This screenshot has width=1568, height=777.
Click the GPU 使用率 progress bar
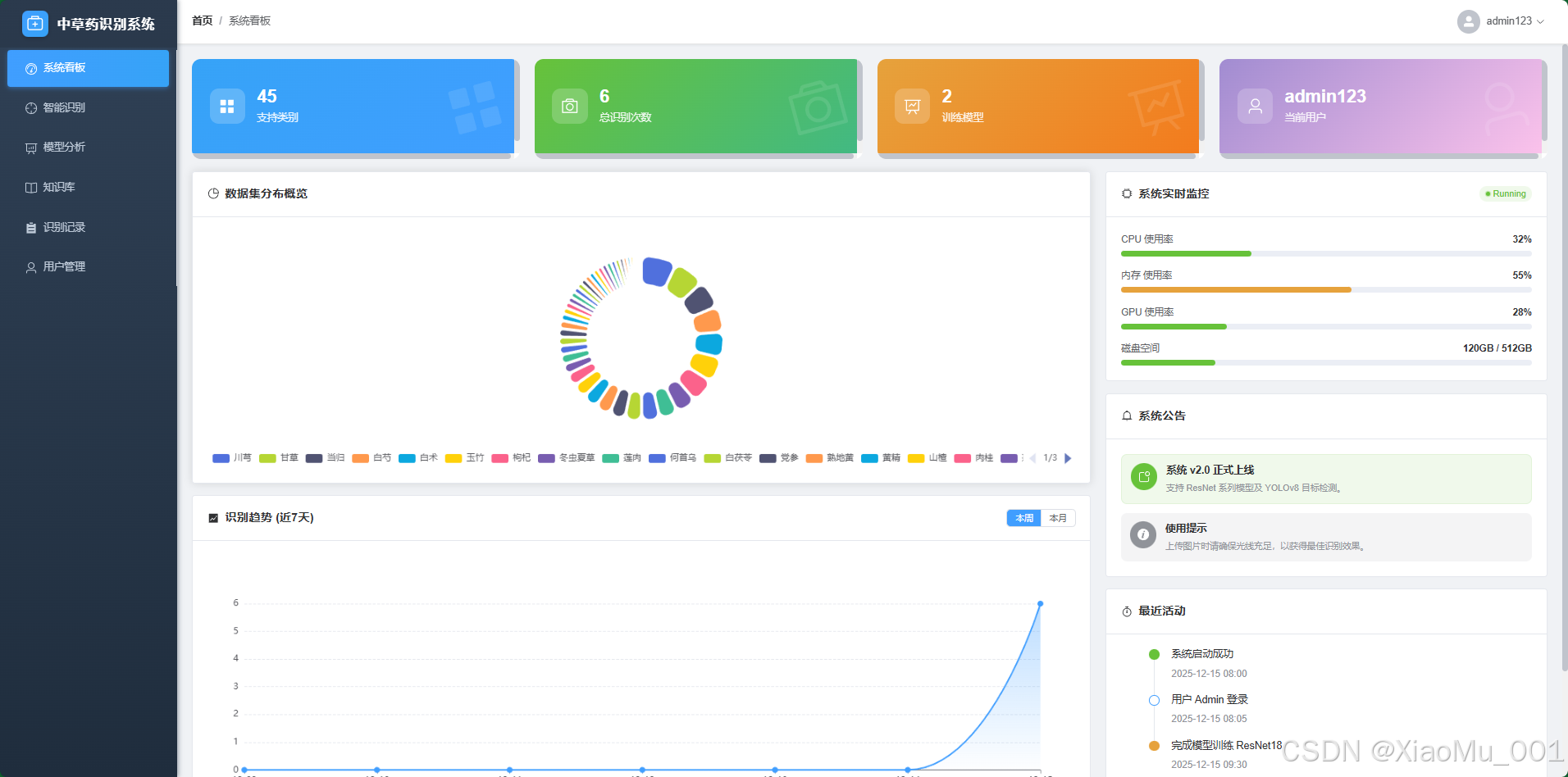click(x=1326, y=327)
